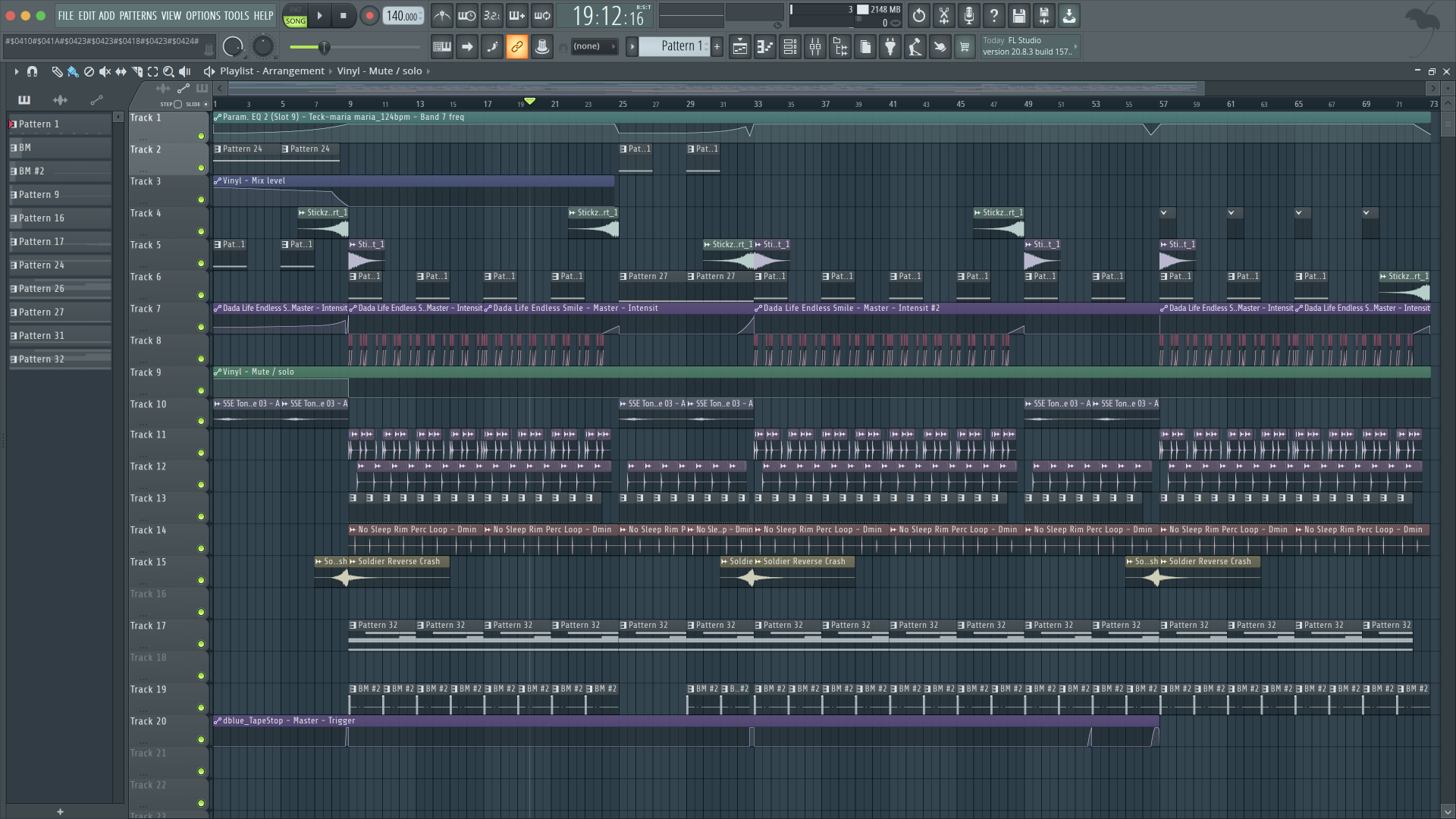1456x819 pixels.
Task: Select Pattern 26 in picker list
Action: [60, 289]
